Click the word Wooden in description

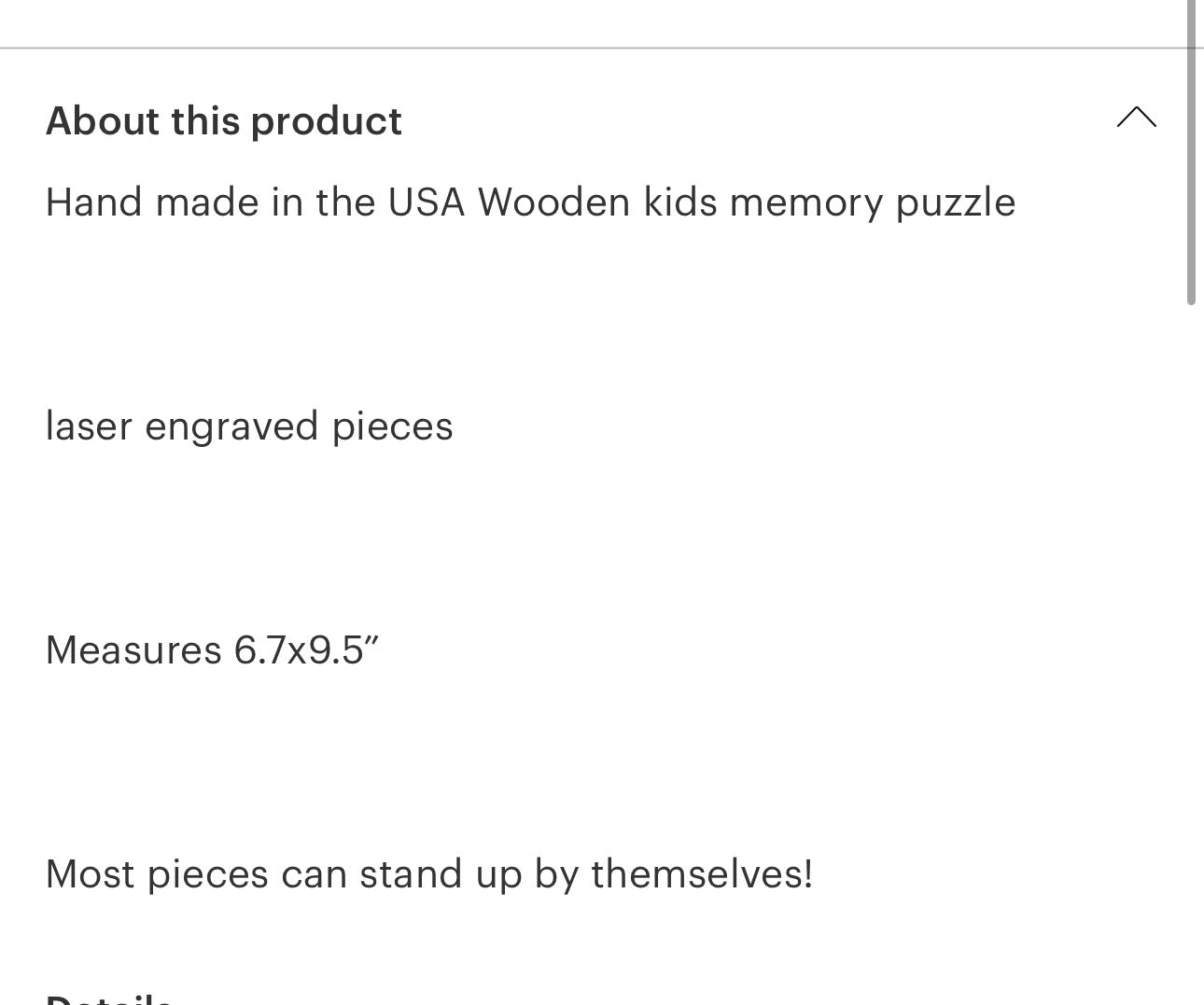(x=553, y=202)
